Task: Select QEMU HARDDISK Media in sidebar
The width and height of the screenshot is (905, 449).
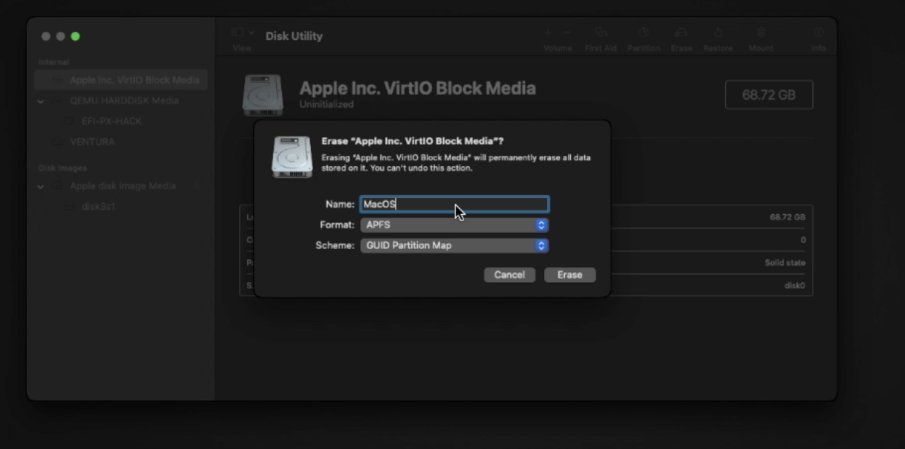Action: (124, 101)
